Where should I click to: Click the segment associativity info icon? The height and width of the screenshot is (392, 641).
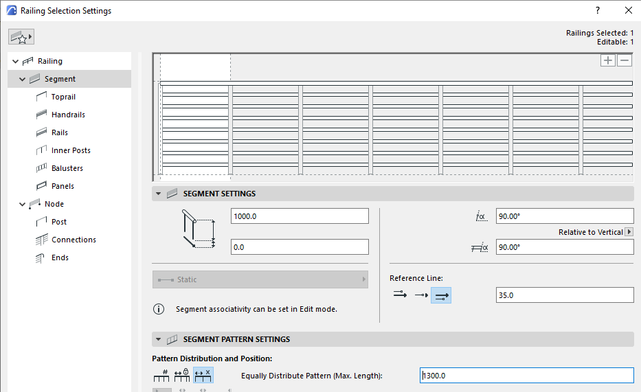click(159, 309)
